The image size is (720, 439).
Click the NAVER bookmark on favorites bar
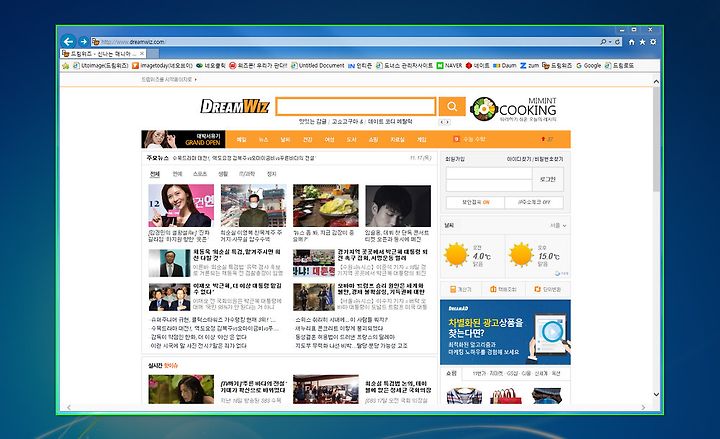(449, 66)
